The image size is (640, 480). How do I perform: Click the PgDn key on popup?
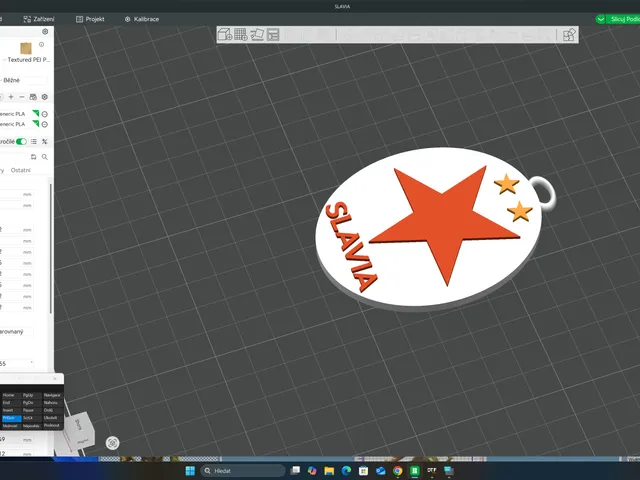[x=31, y=403]
